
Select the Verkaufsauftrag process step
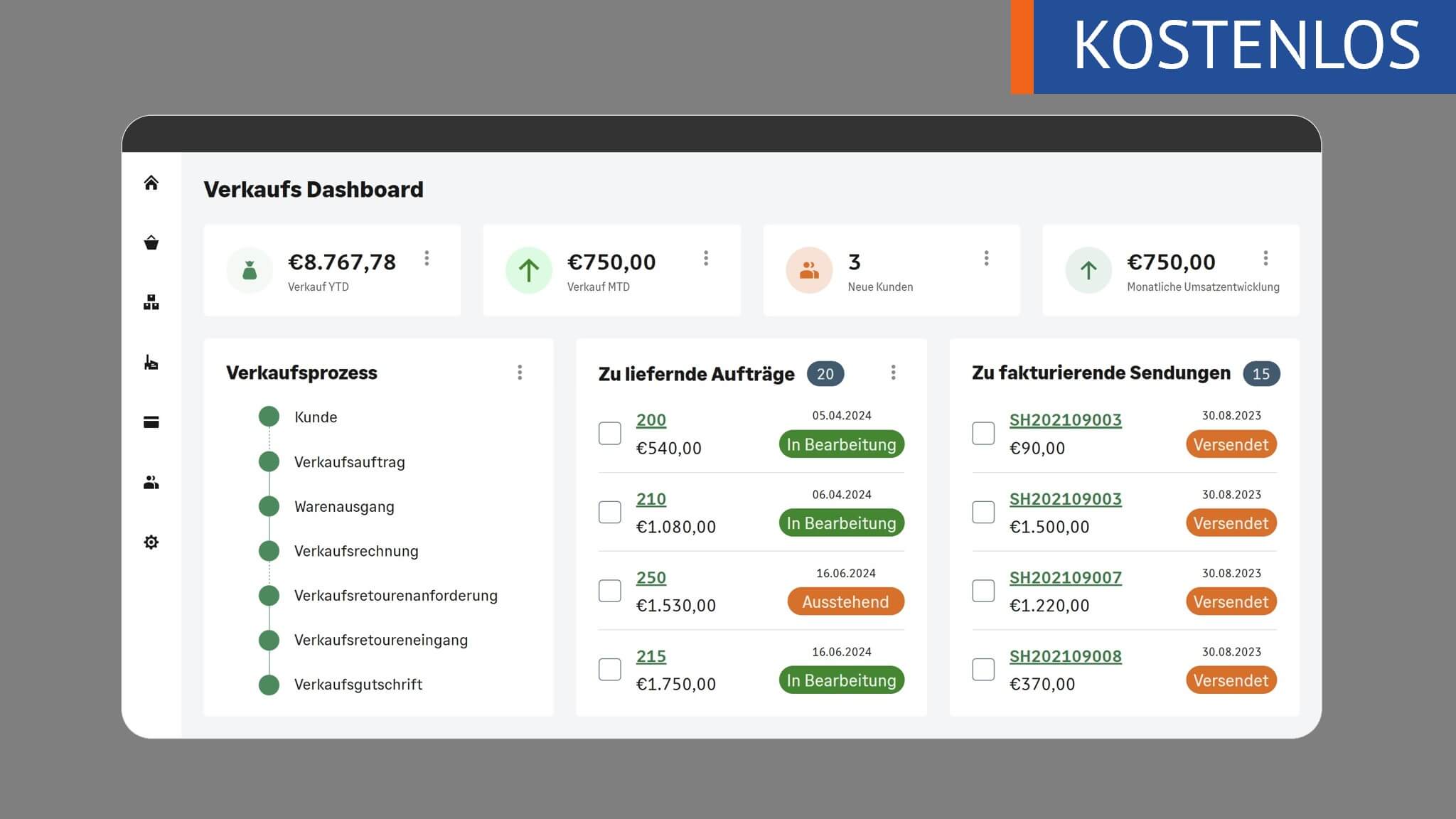click(349, 462)
